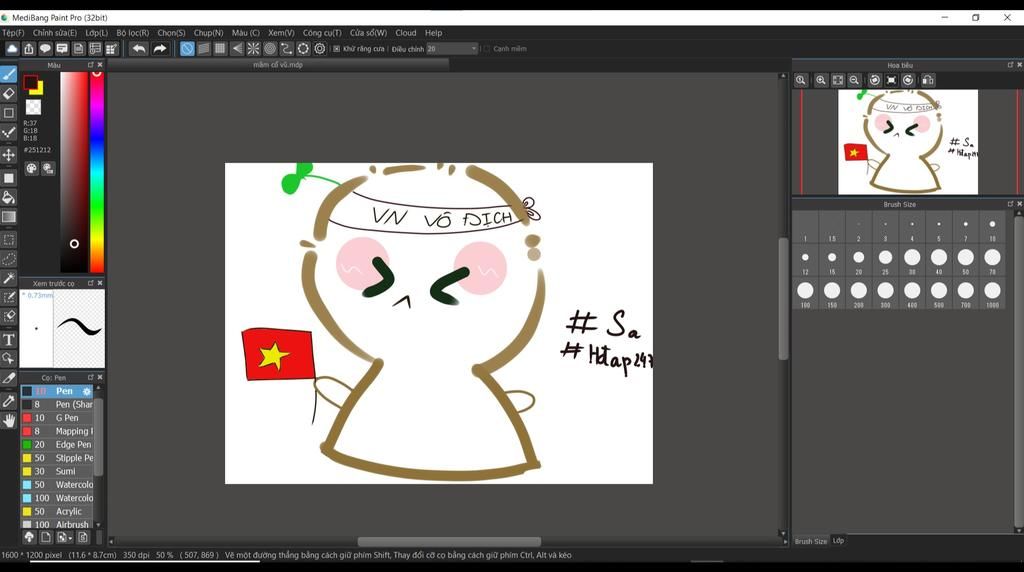Click the Undo arrow
This screenshot has height=572, width=1024.
click(x=138, y=48)
